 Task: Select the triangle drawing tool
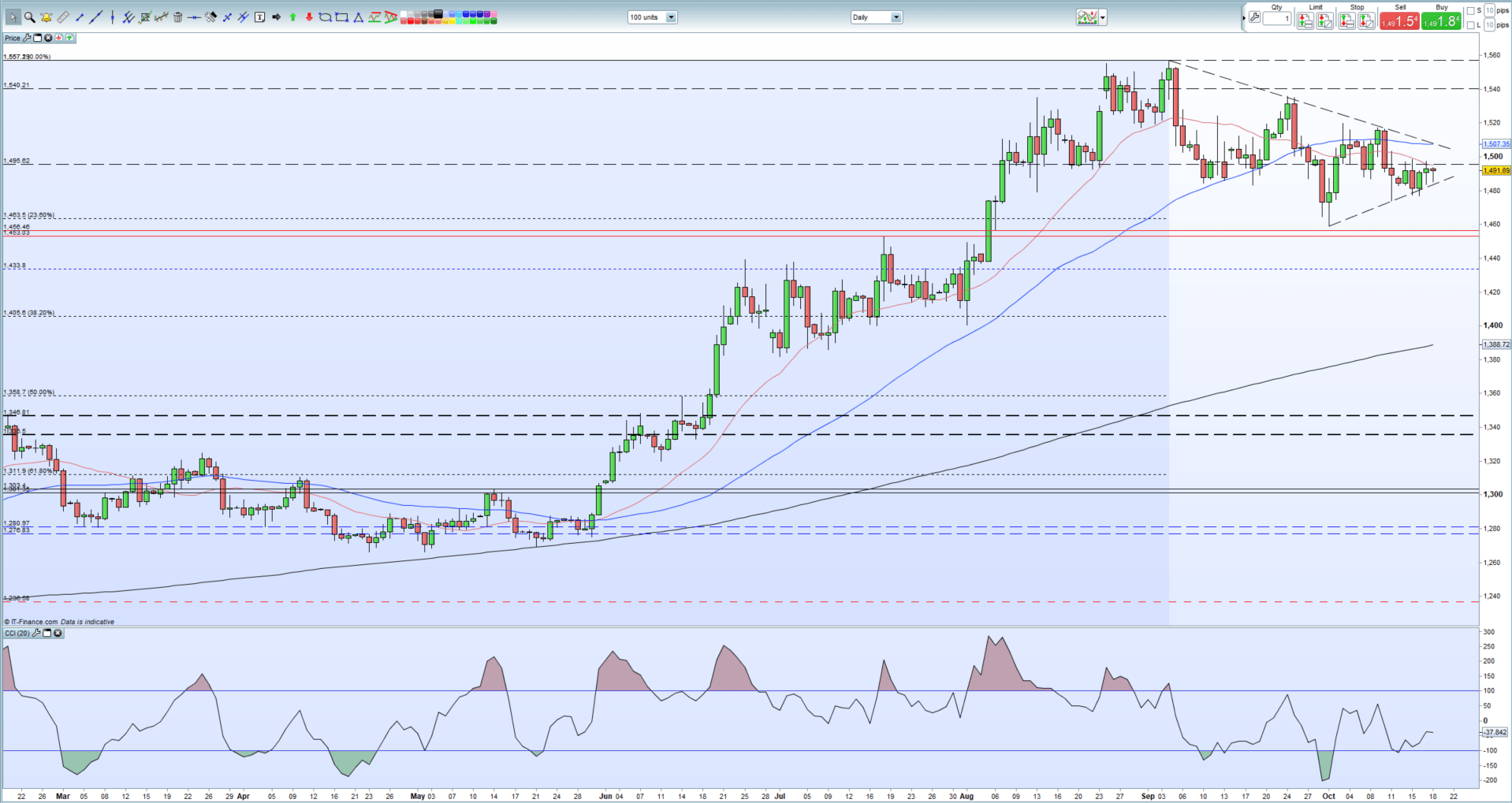pos(359,17)
